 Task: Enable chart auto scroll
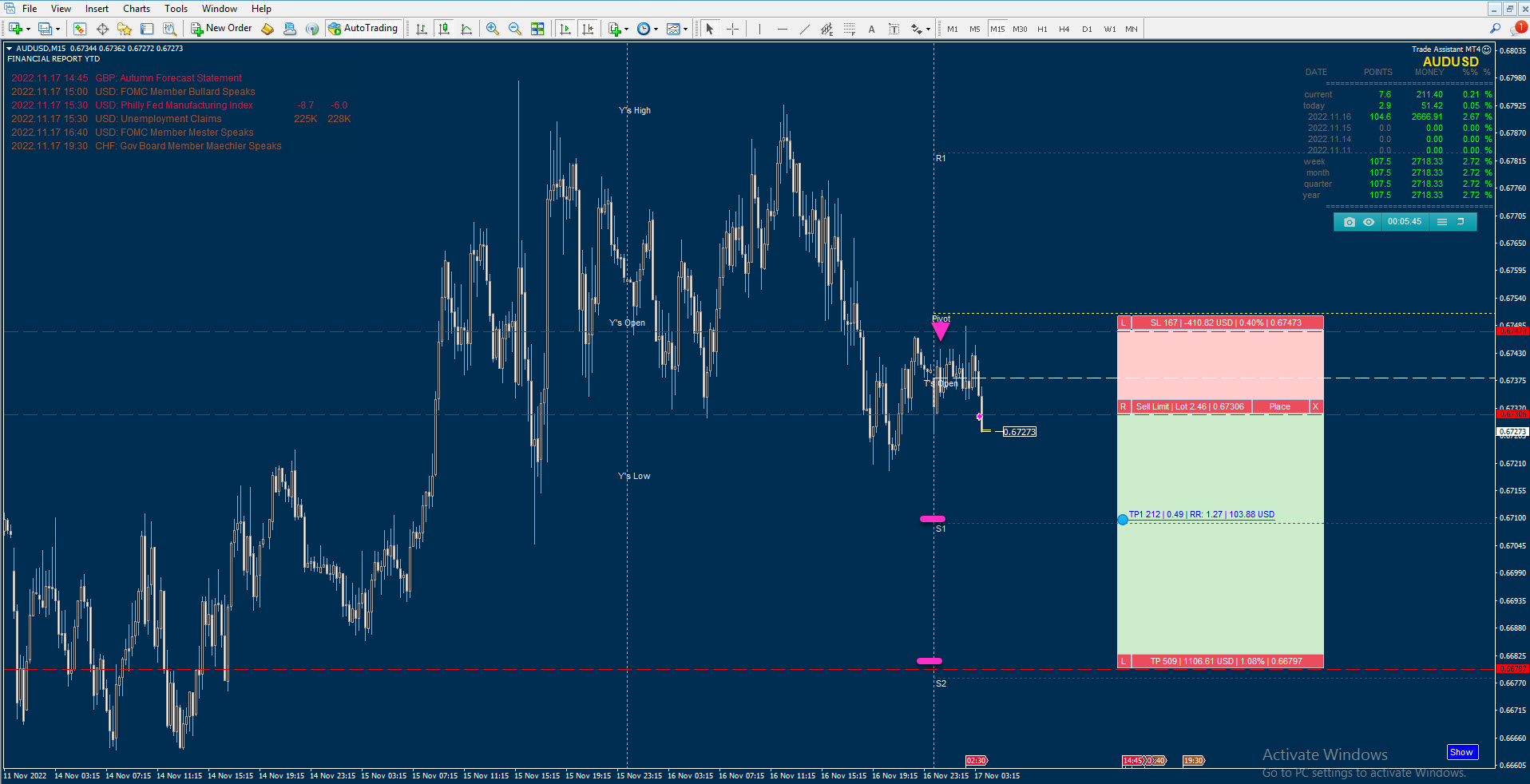565,29
